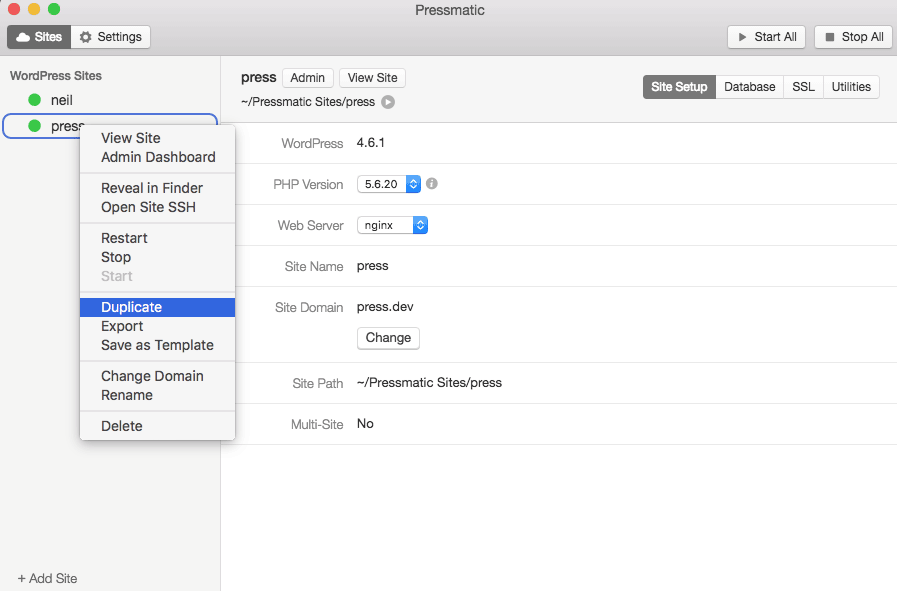Click the red close window button
Screen dimensions: 897x591
pyautogui.click(x=14, y=9)
